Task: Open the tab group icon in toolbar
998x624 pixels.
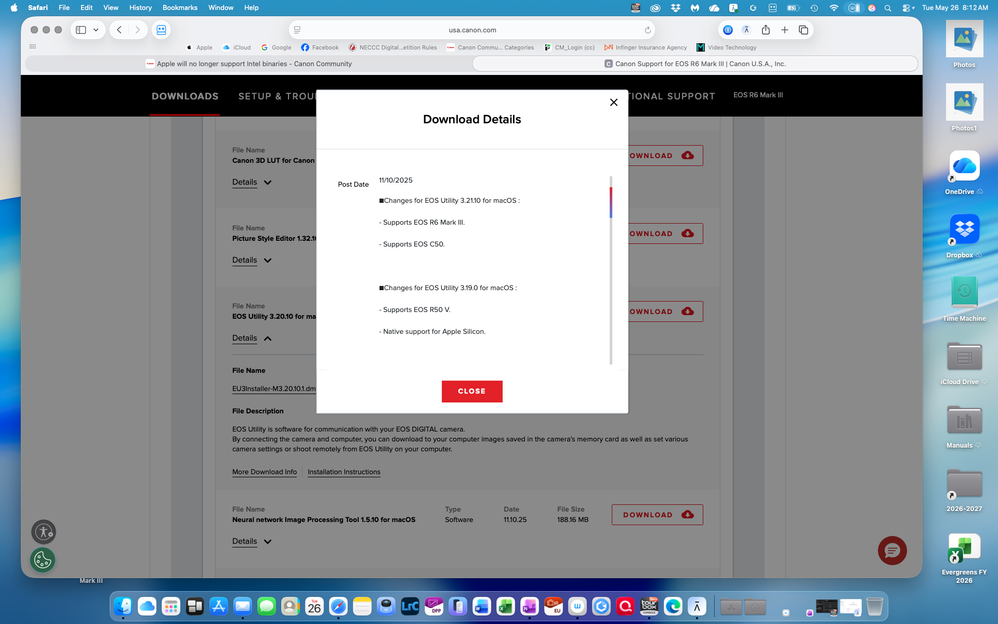Action: coord(161,30)
